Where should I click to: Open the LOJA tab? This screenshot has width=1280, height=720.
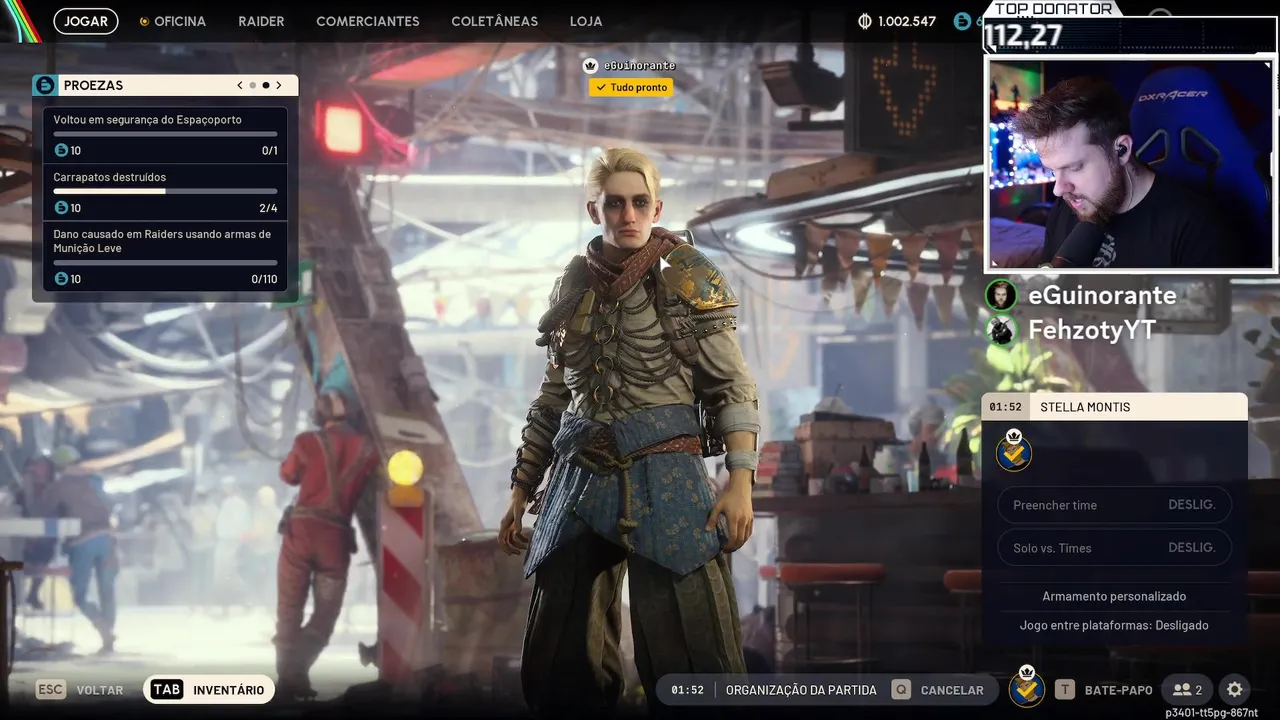[x=586, y=21]
